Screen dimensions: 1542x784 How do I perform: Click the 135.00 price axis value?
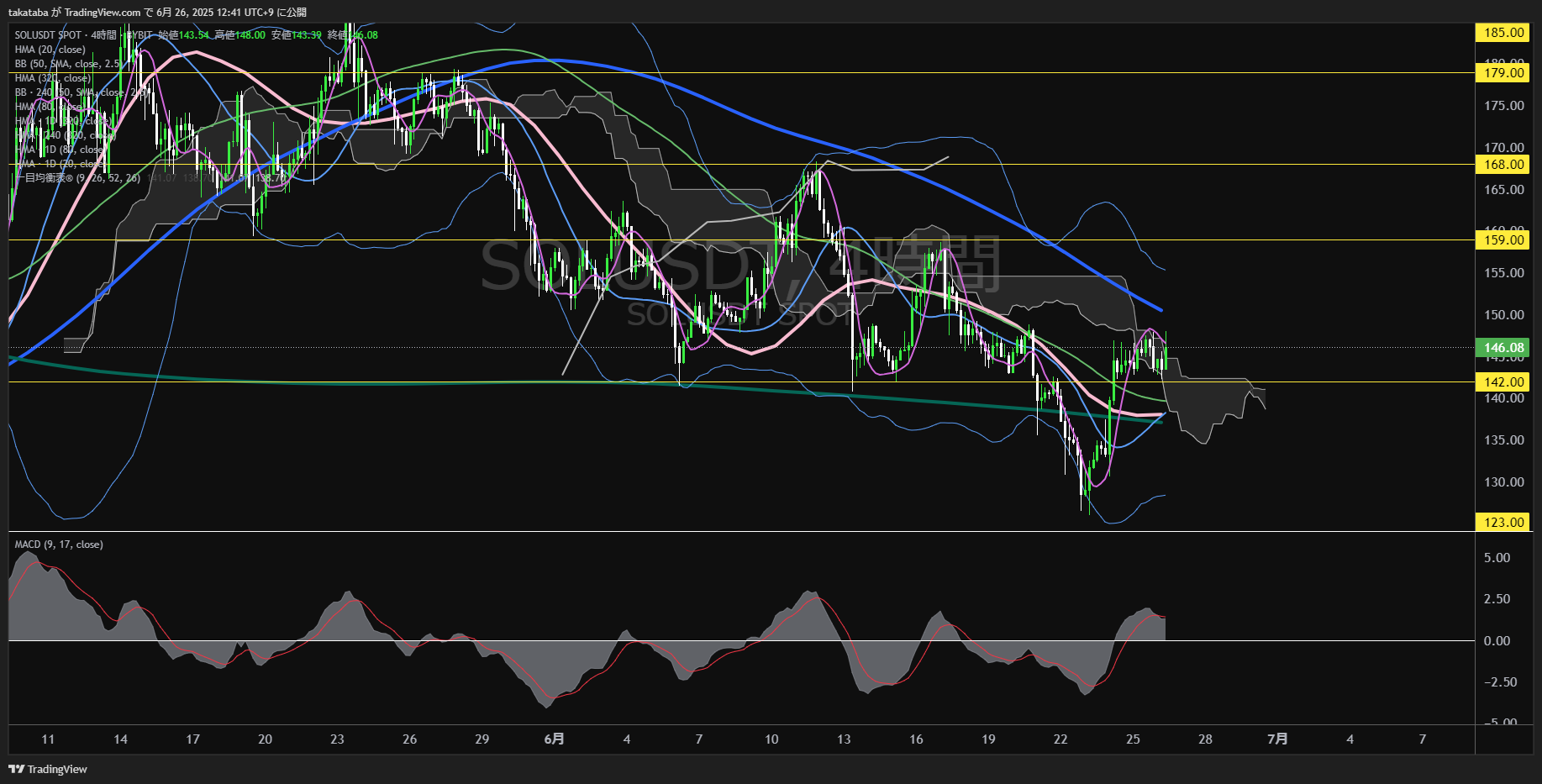[x=1504, y=440]
